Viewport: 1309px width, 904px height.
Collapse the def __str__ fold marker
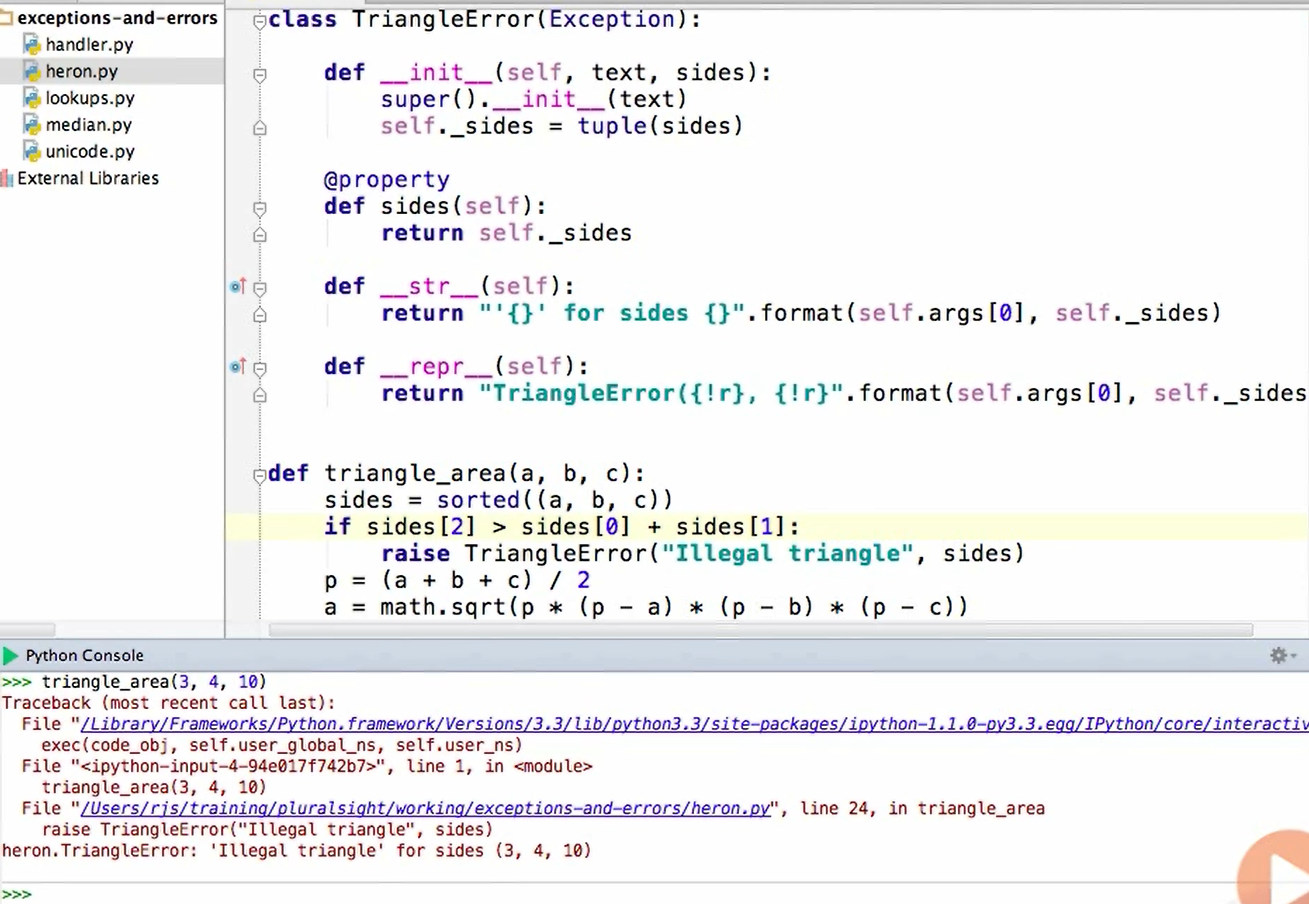[x=260, y=288]
